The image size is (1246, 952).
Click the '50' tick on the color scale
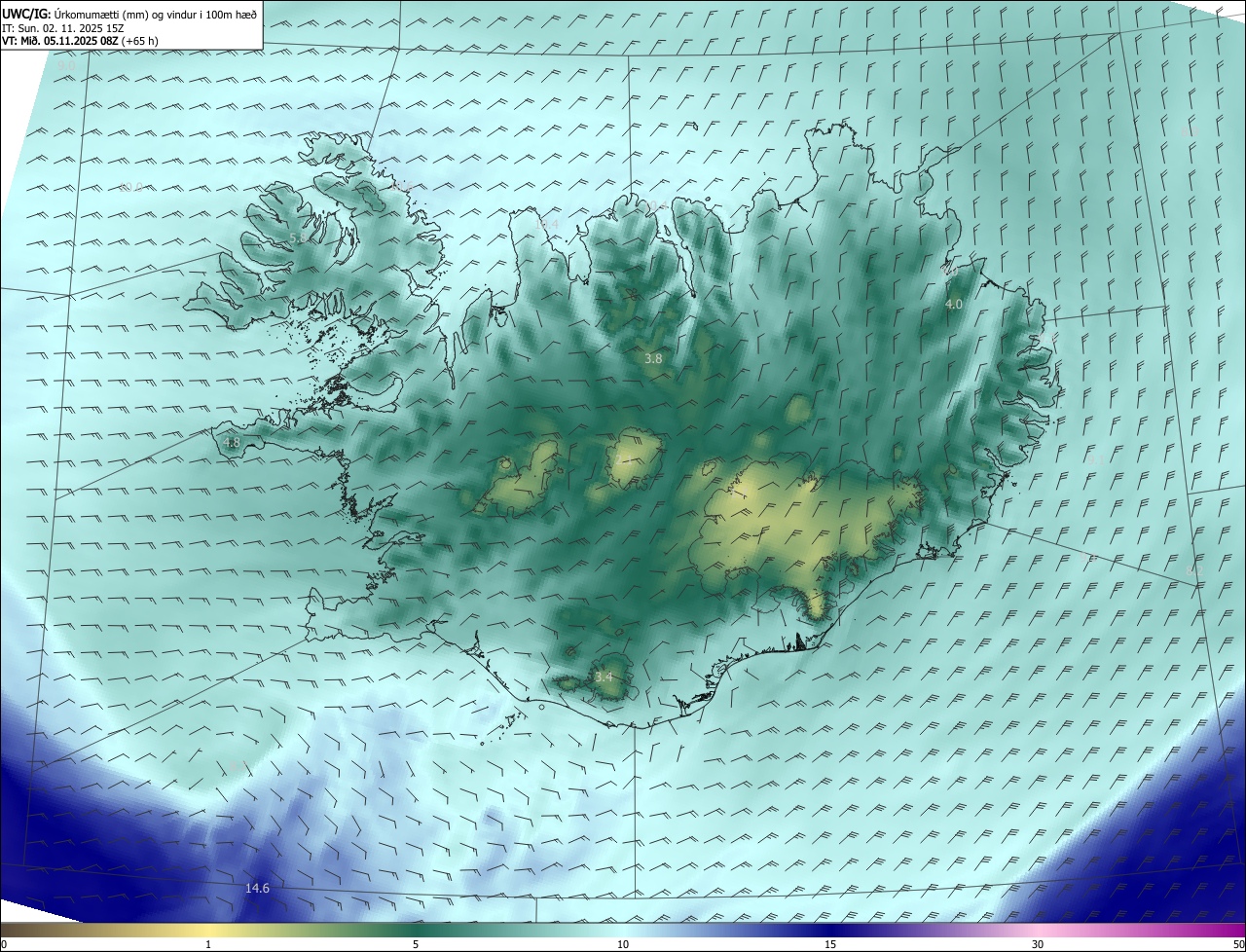pos(1238,944)
